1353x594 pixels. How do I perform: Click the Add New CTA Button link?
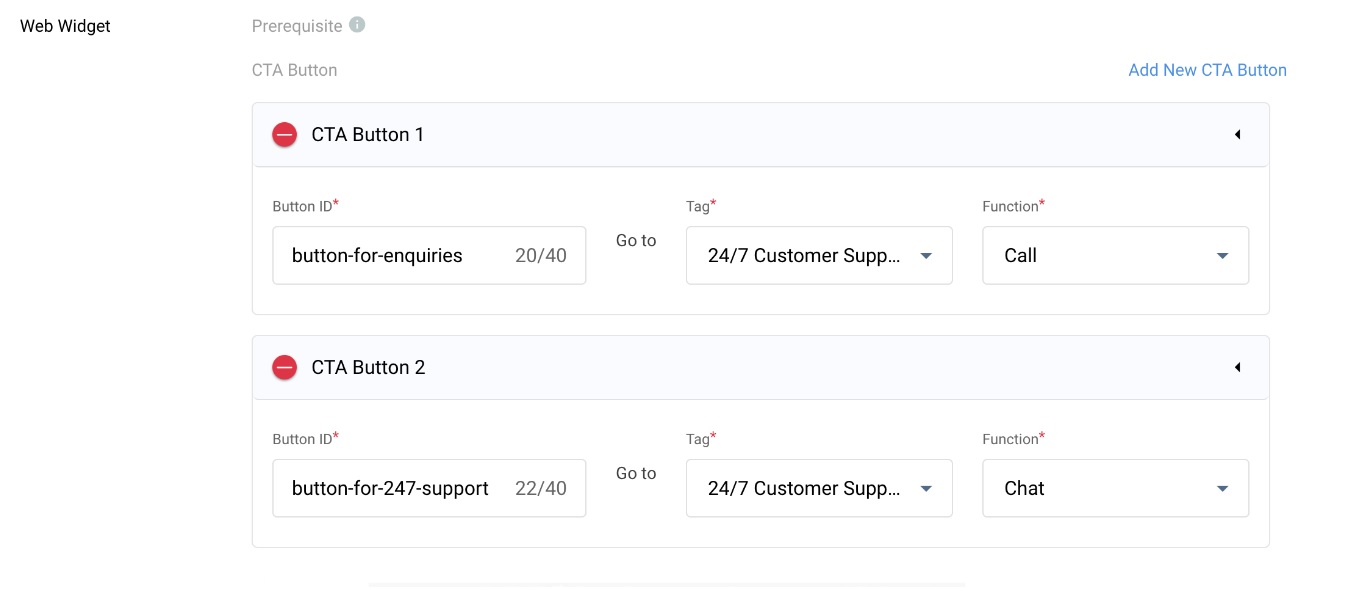[x=1207, y=70]
